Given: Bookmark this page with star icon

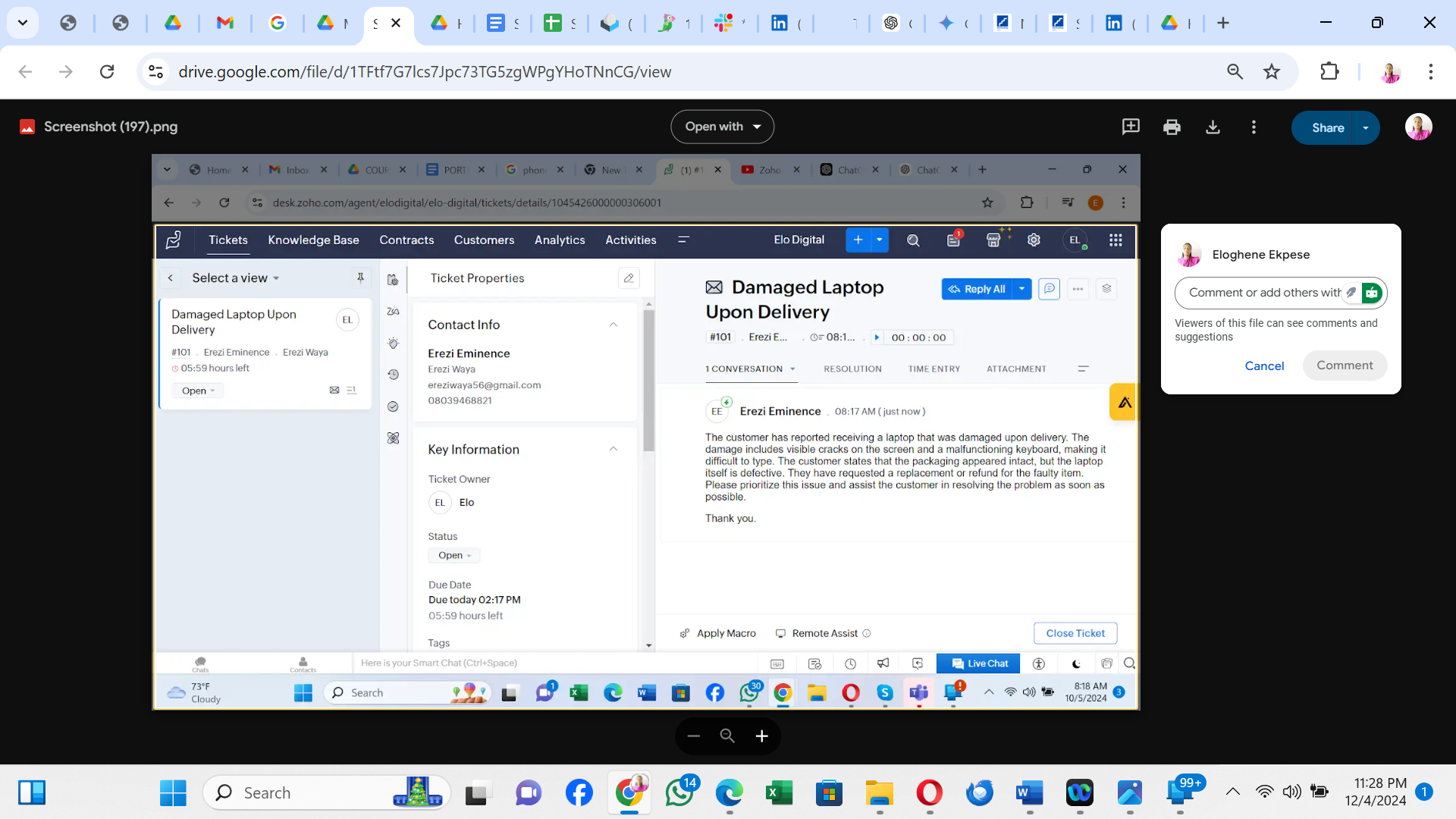Looking at the screenshot, I should click(x=1272, y=71).
